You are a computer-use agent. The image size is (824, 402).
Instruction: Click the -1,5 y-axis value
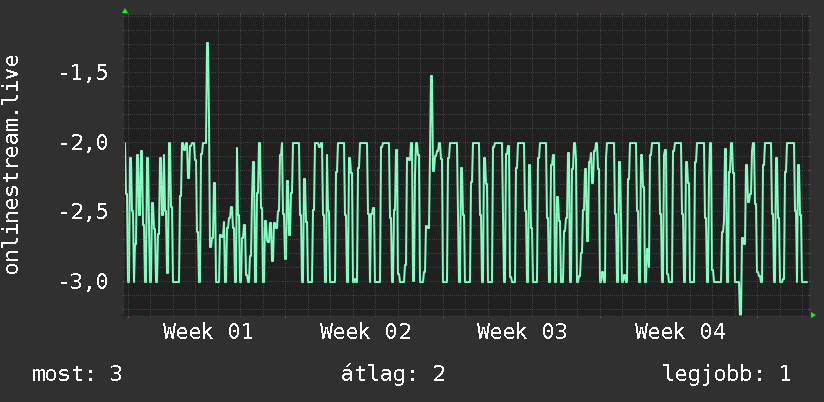click(84, 74)
